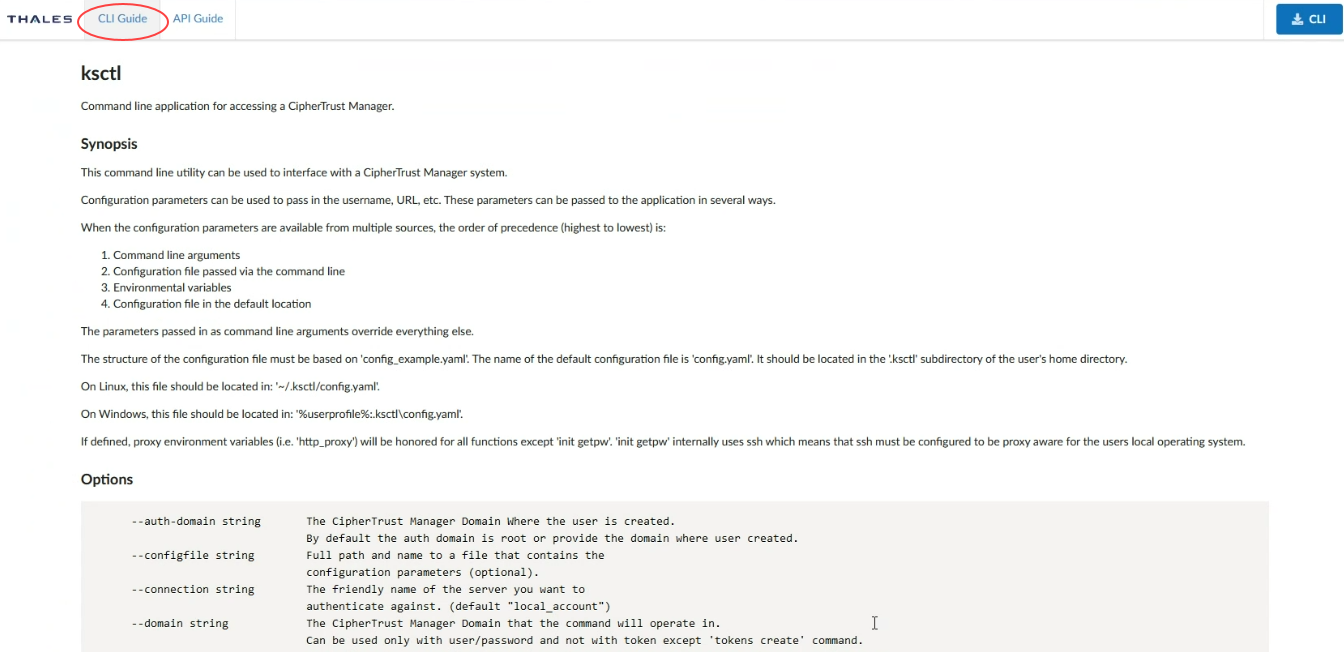Image resolution: width=1344 pixels, height=652 pixels.
Task: Click the Thales logo in the top bar
Action: click(40, 18)
